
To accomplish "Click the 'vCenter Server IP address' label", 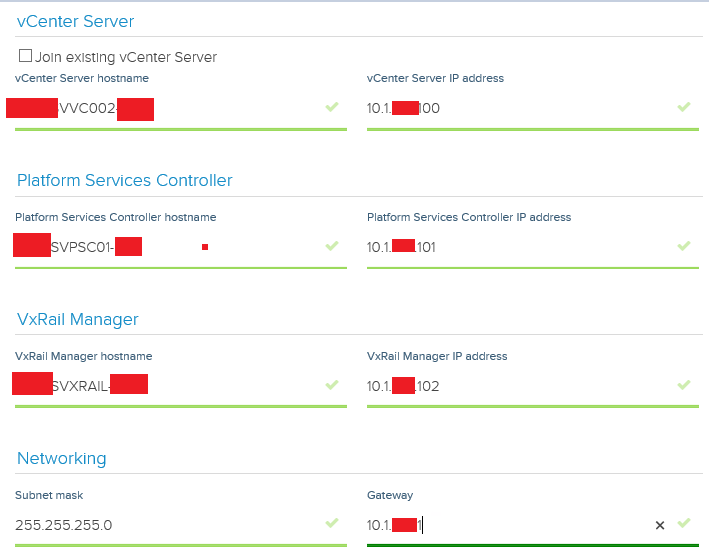I will (x=435, y=78).
